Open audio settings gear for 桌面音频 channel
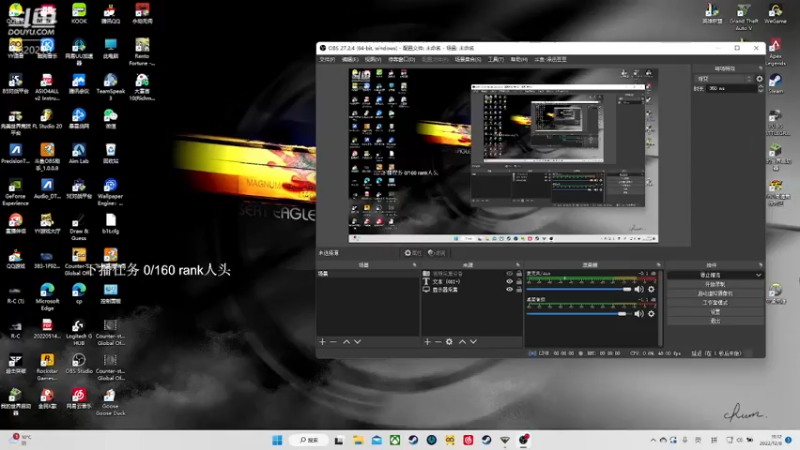Screen dimensions: 800x450 [x=651, y=314]
